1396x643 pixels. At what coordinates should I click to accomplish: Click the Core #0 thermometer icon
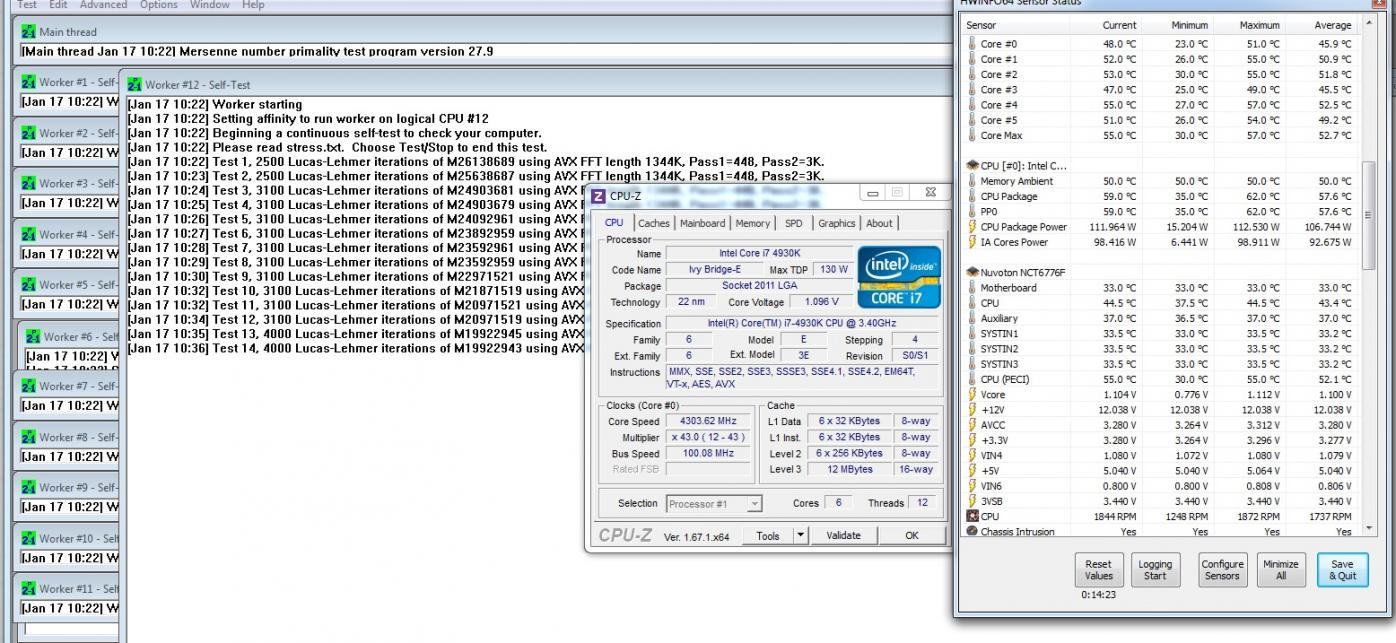pyautogui.click(x=972, y=44)
